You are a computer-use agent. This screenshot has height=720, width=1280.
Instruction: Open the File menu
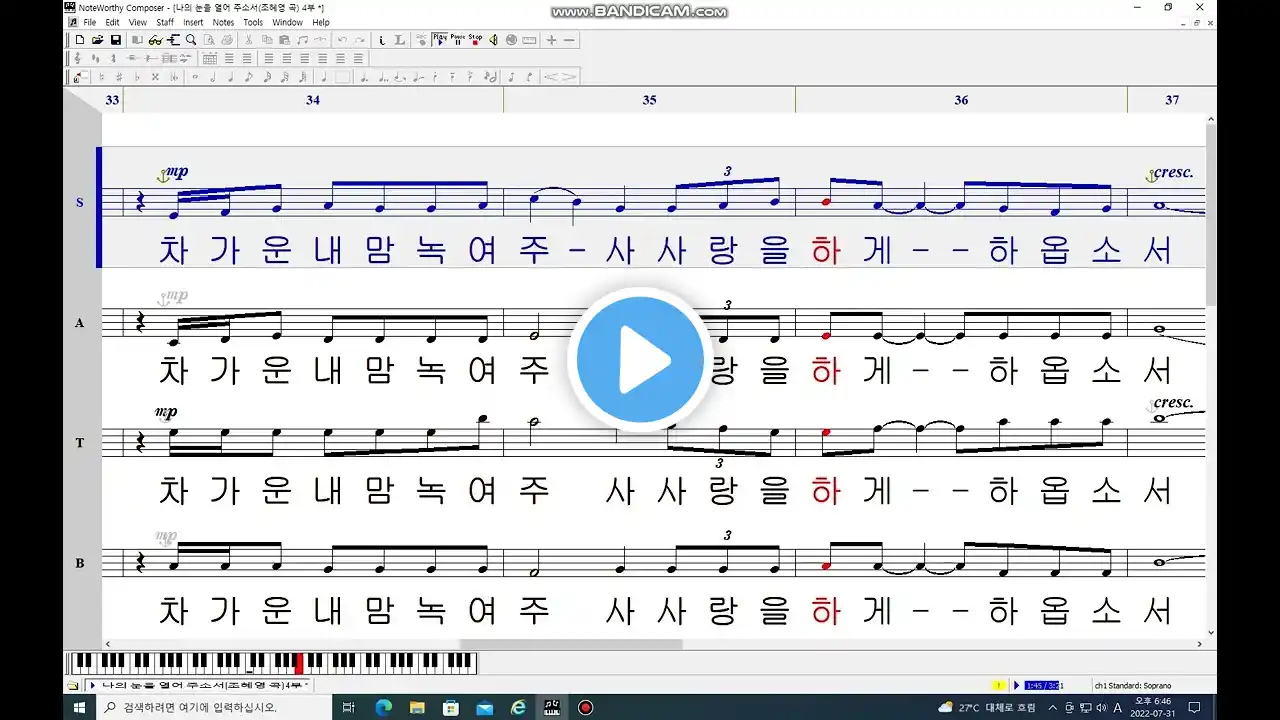tap(90, 22)
